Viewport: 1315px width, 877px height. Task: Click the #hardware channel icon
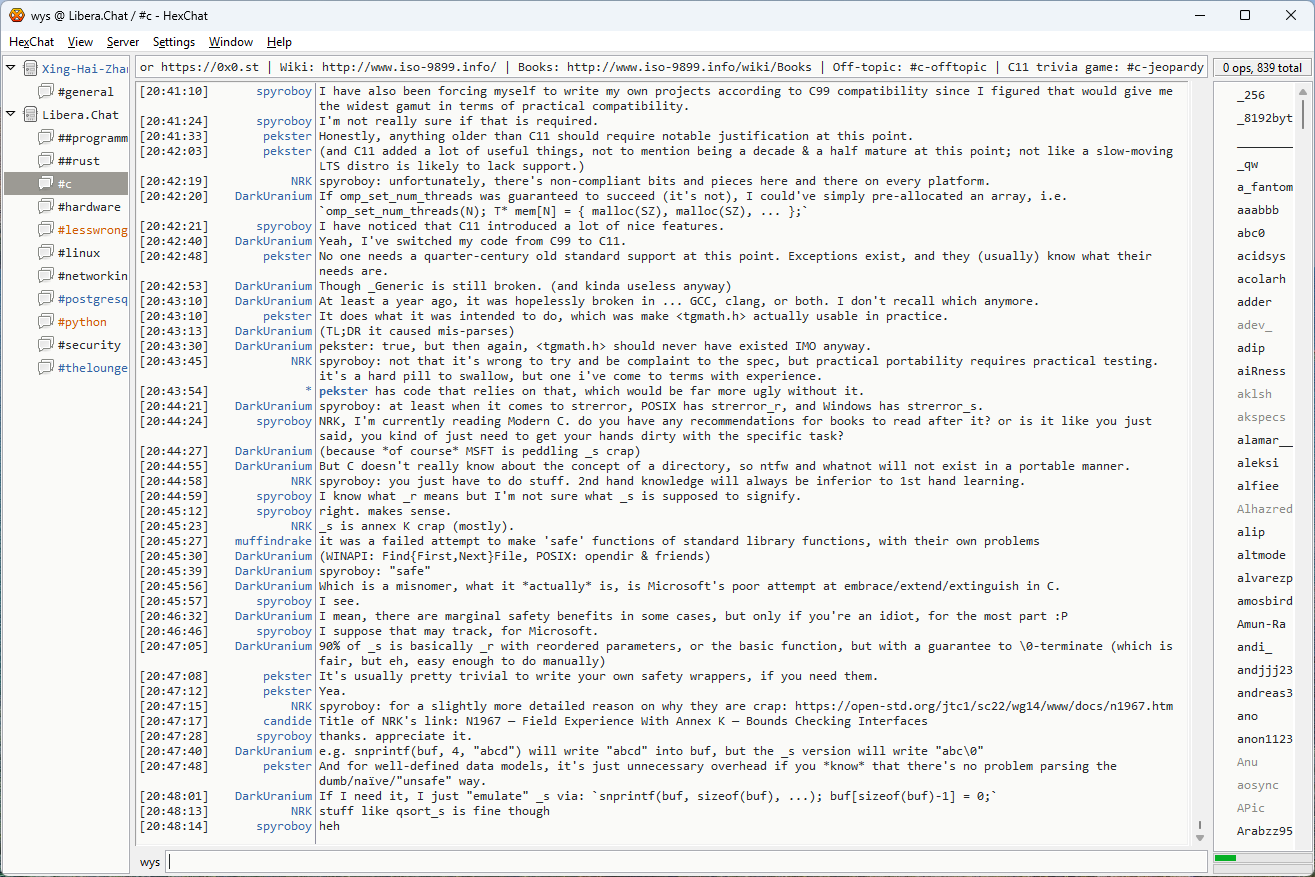pos(46,207)
